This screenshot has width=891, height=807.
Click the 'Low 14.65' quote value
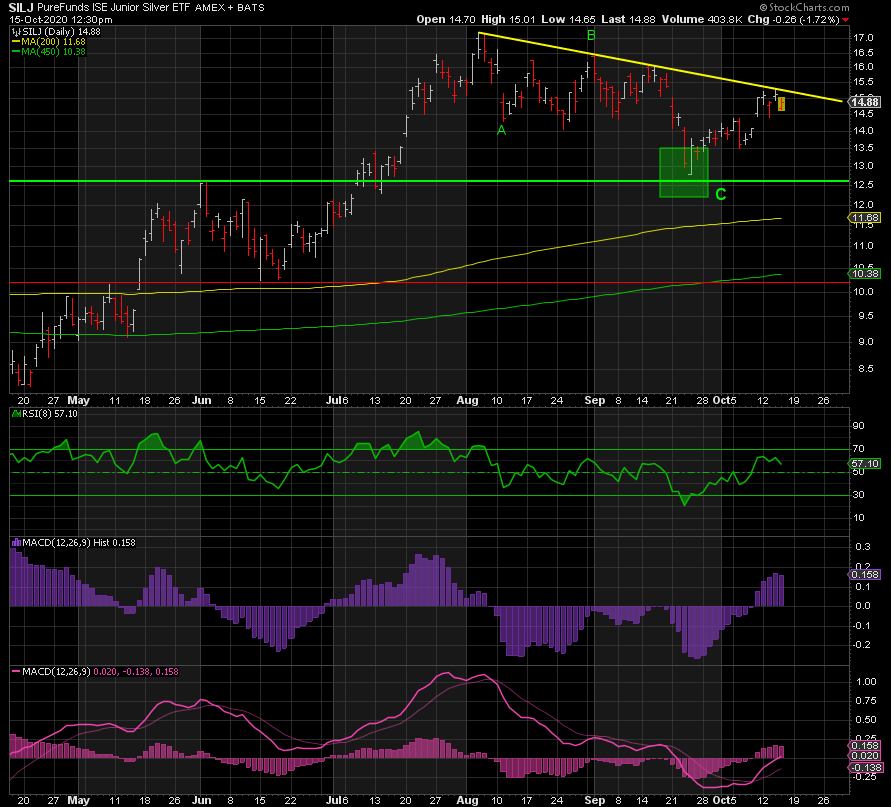click(x=568, y=19)
